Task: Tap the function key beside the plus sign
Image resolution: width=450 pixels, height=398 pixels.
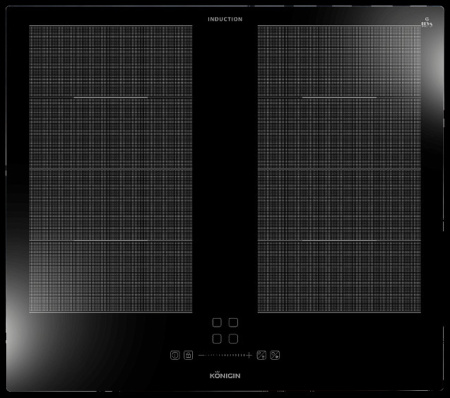Action: (x=262, y=355)
